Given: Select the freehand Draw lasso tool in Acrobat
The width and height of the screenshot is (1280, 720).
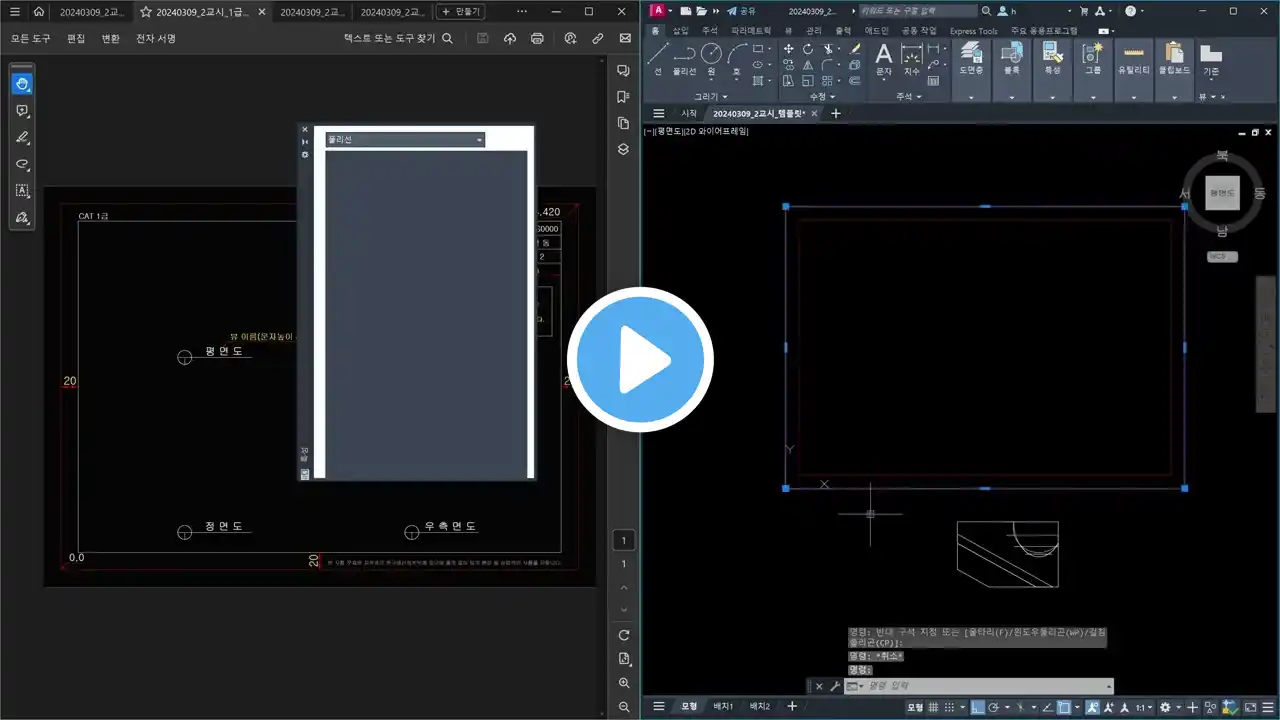Looking at the screenshot, I should click(x=22, y=164).
